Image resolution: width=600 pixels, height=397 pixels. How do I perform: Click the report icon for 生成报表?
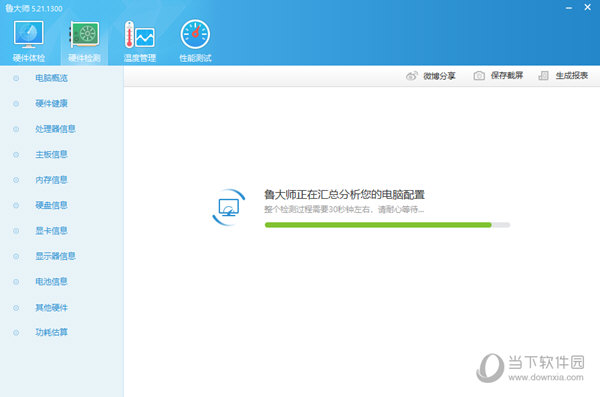click(x=543, y=76)
